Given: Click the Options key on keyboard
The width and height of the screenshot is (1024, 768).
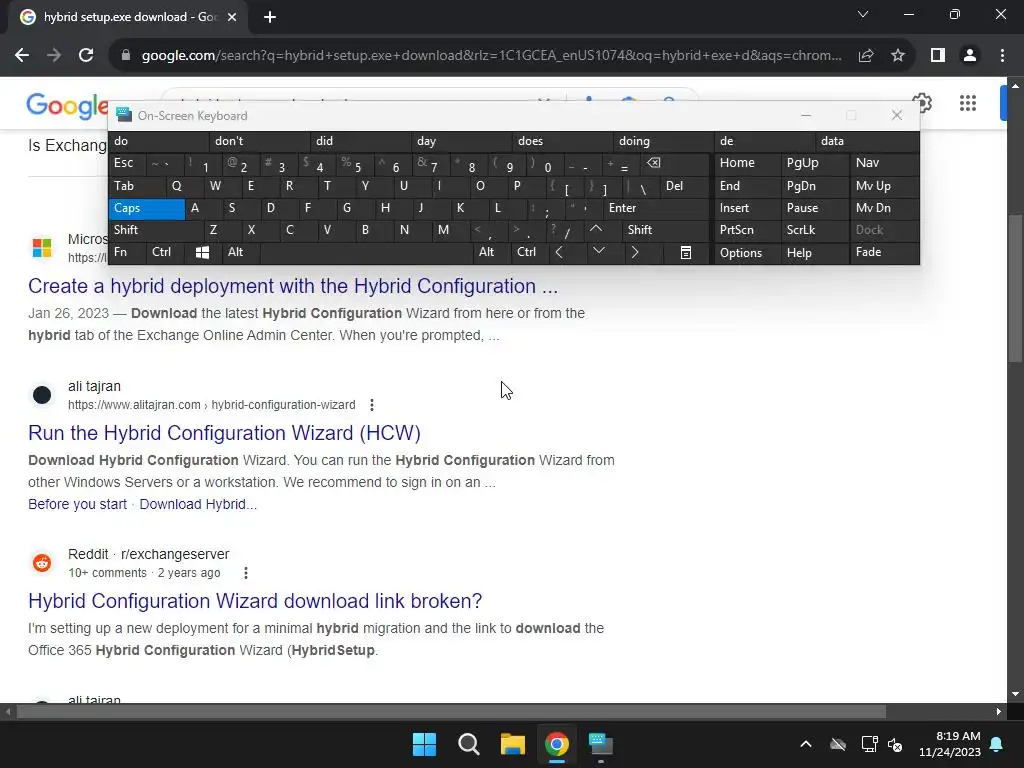Looking at the screenshot, I should tap(747, 252).
